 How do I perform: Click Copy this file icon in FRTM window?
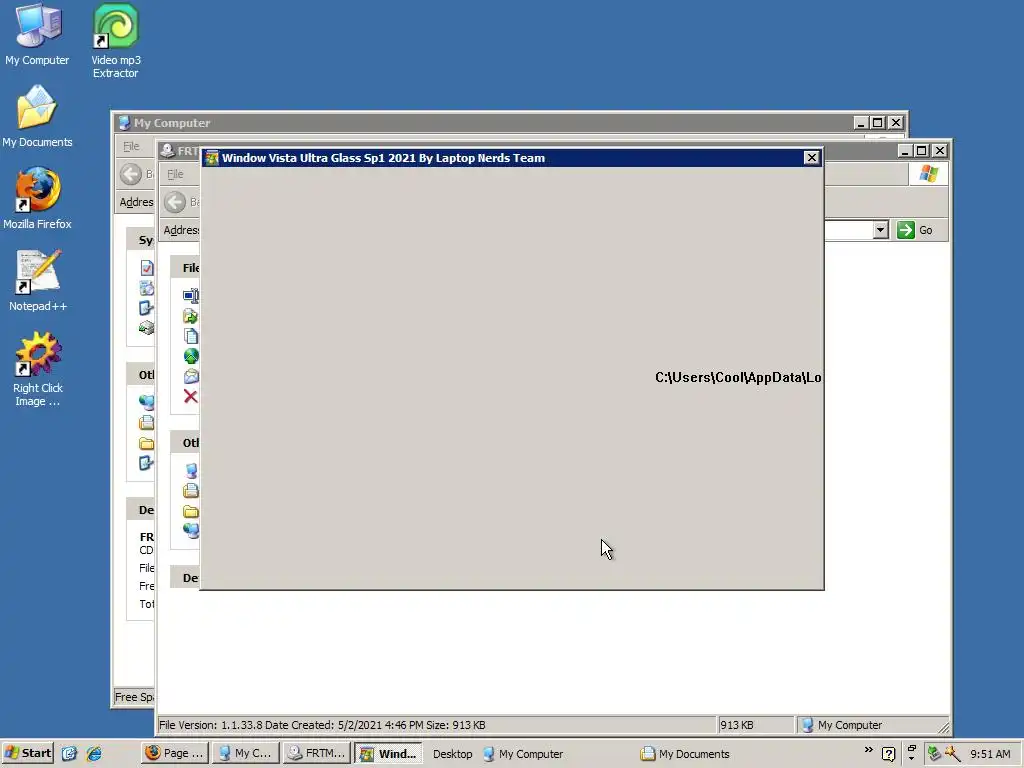(x=191, y=336)
